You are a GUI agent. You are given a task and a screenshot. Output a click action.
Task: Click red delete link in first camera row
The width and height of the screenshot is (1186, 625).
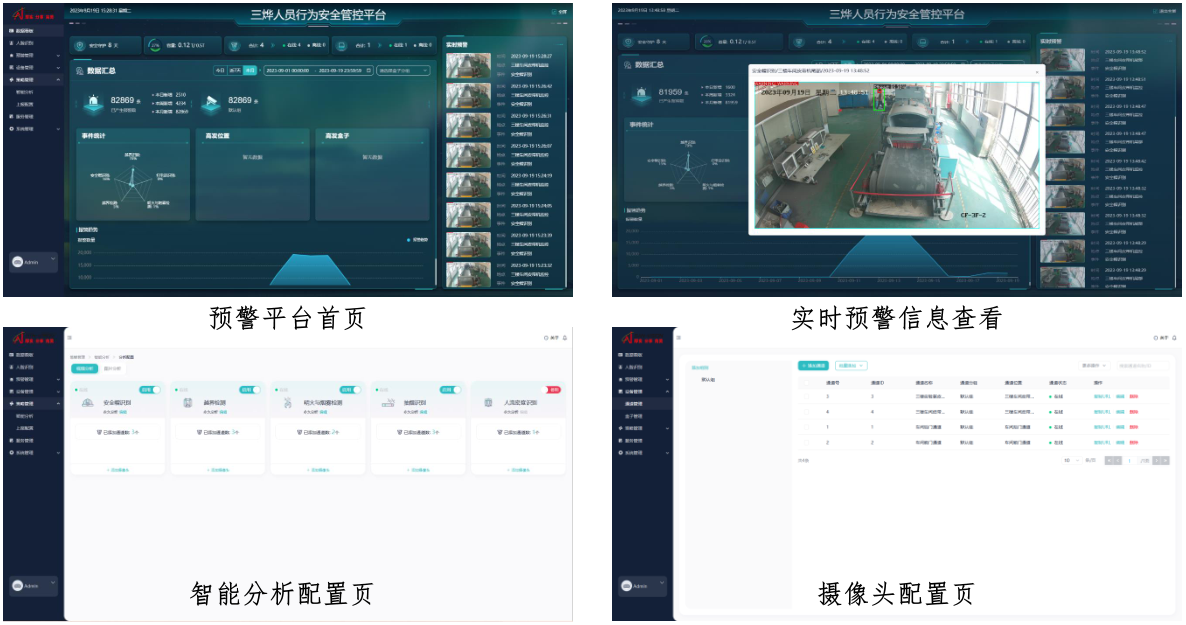pos(1133,397)
